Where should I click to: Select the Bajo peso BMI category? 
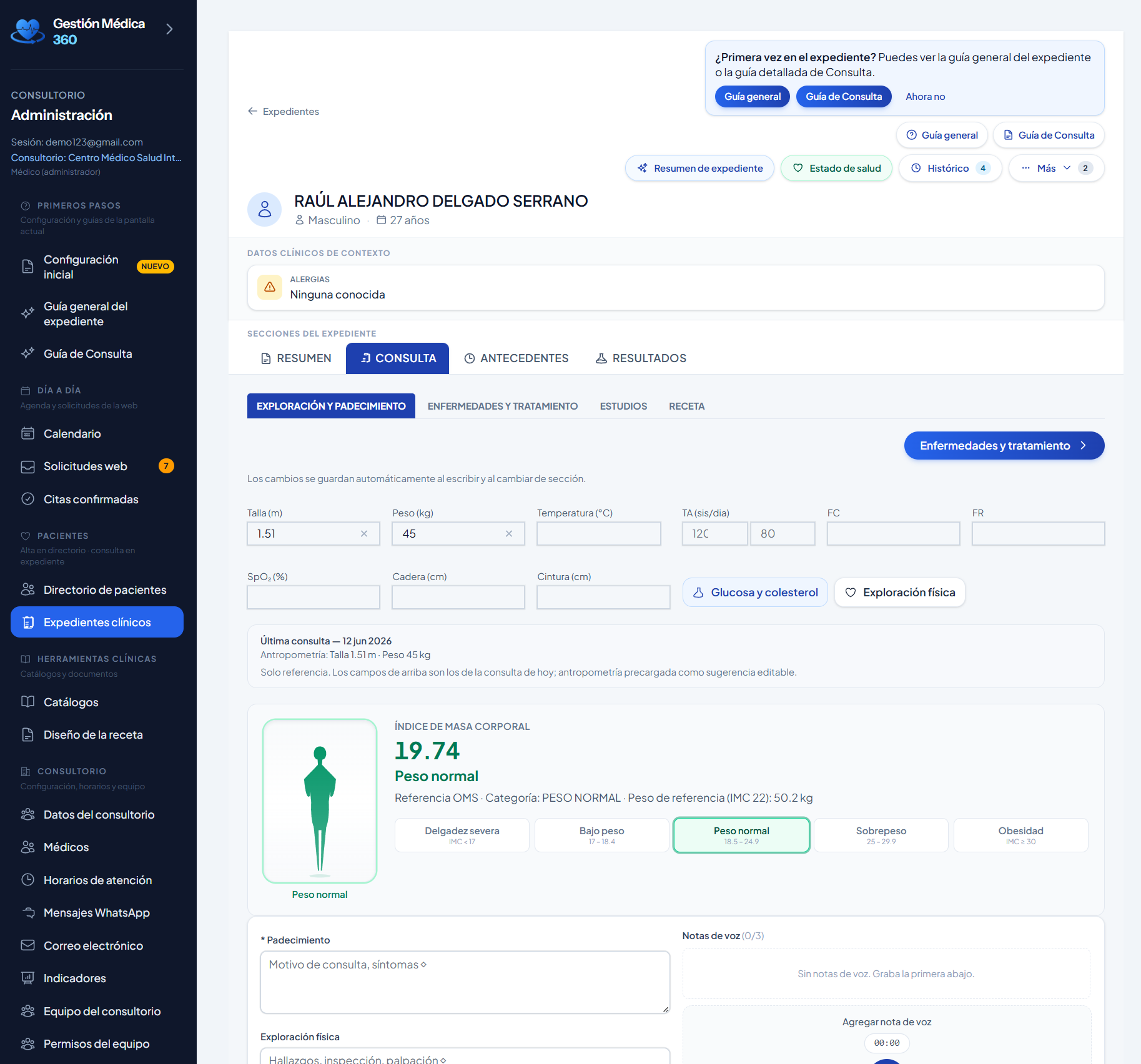(601, 835)
